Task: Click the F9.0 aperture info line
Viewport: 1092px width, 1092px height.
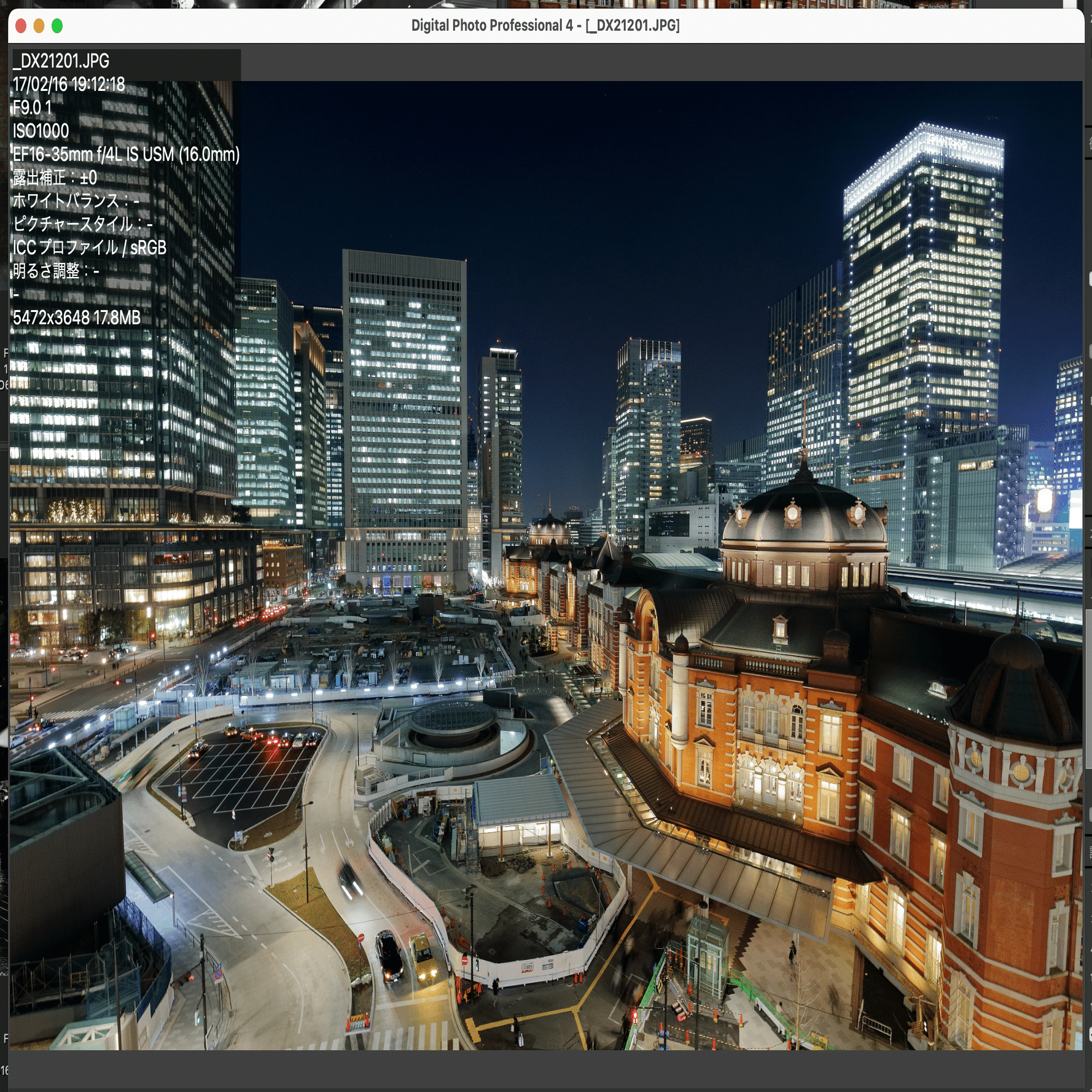Action: click(33, 107)
